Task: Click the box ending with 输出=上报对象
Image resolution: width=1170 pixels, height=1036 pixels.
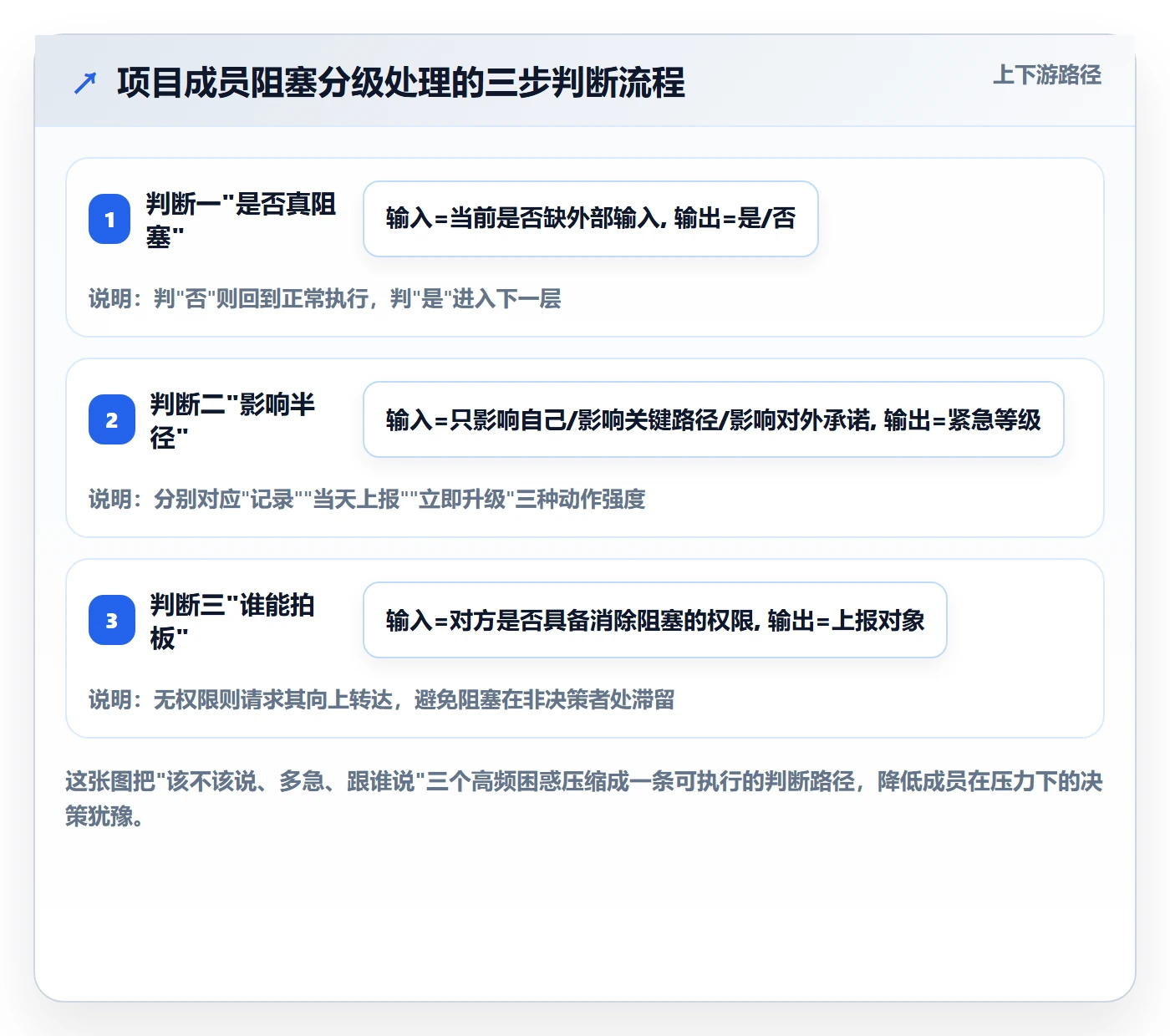Action: 655,620
